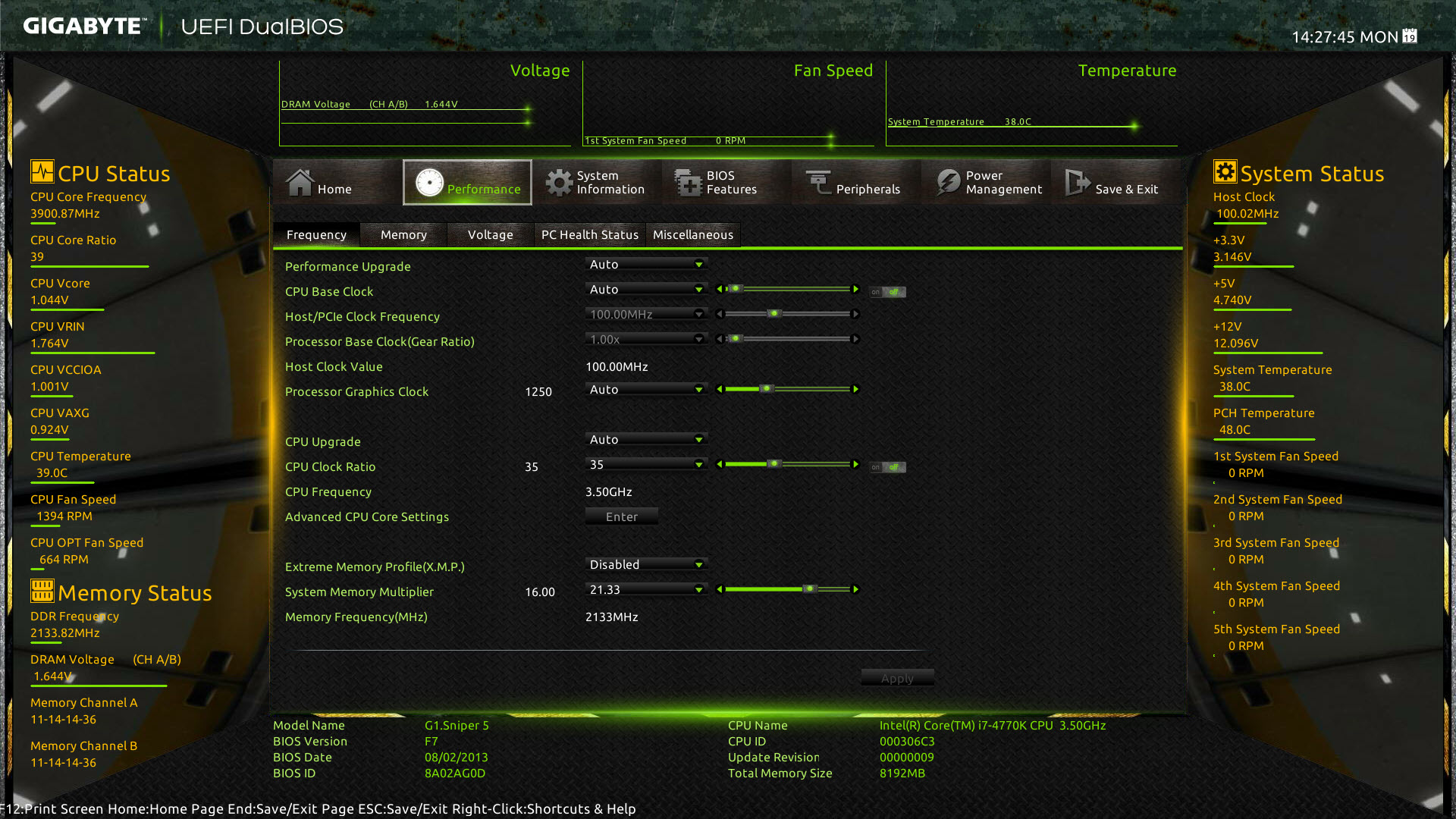The width and height of the screenshot is (1456, 819).
Task: Click System Memory Multiplier slider left arrow
Action: pos(719,589)
